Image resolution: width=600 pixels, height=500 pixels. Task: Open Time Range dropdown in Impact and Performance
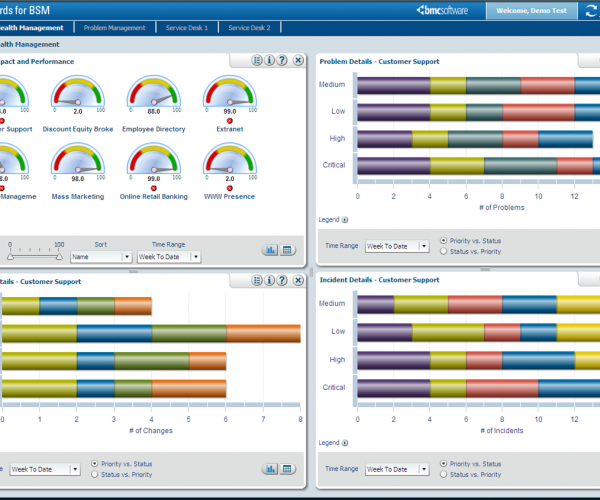(x=169, y=257)
